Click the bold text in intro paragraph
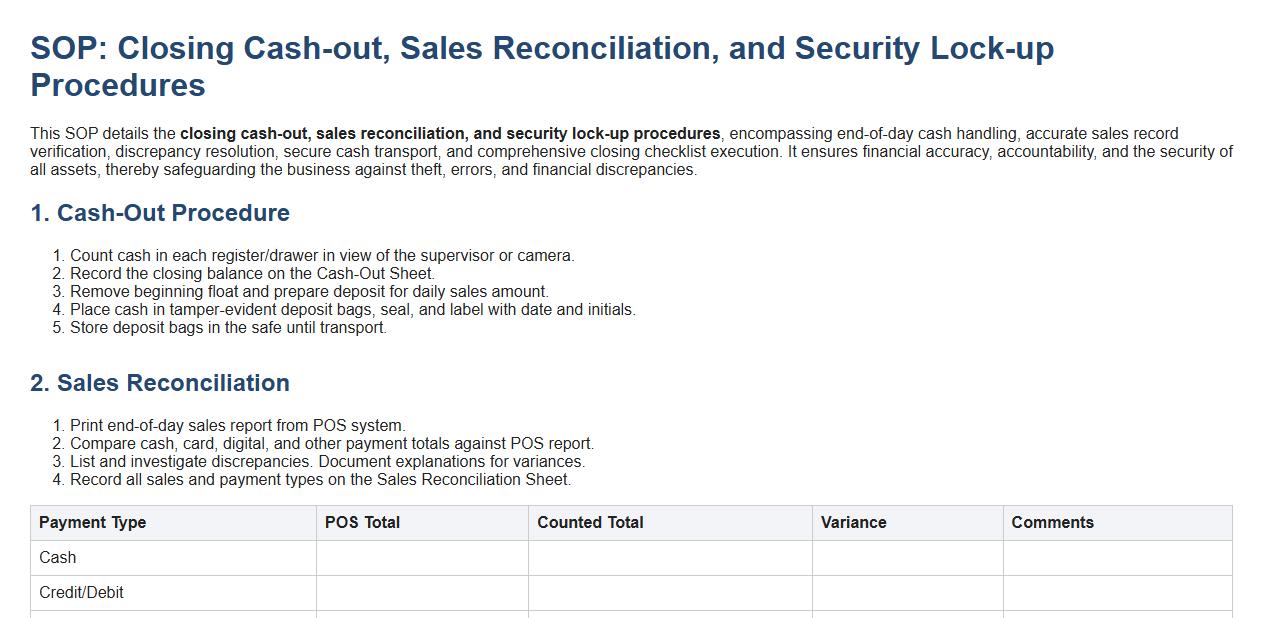Screen dimensions: 1263x618 coord(450,134)
